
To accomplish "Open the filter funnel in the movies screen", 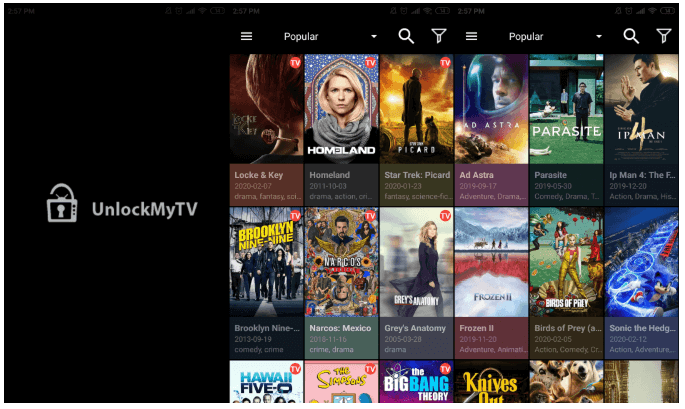I will (x=664, y=36).
